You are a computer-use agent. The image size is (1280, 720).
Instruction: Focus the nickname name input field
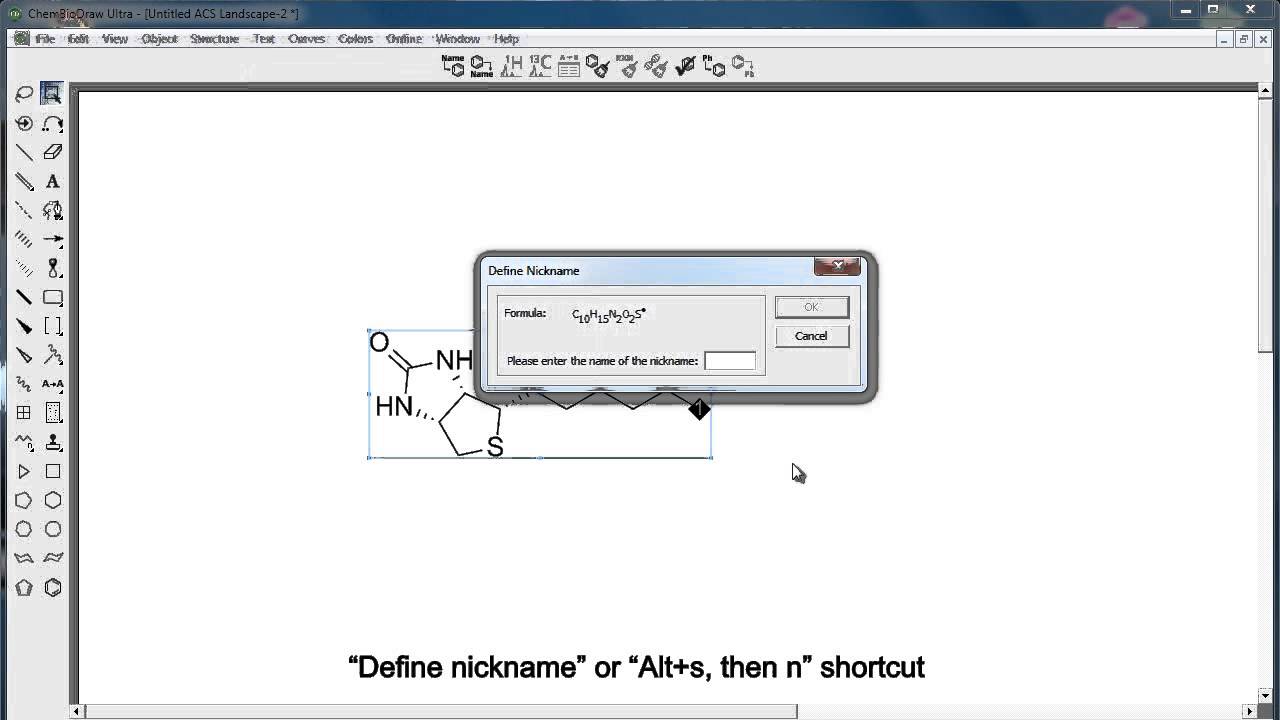pos(730,361)
